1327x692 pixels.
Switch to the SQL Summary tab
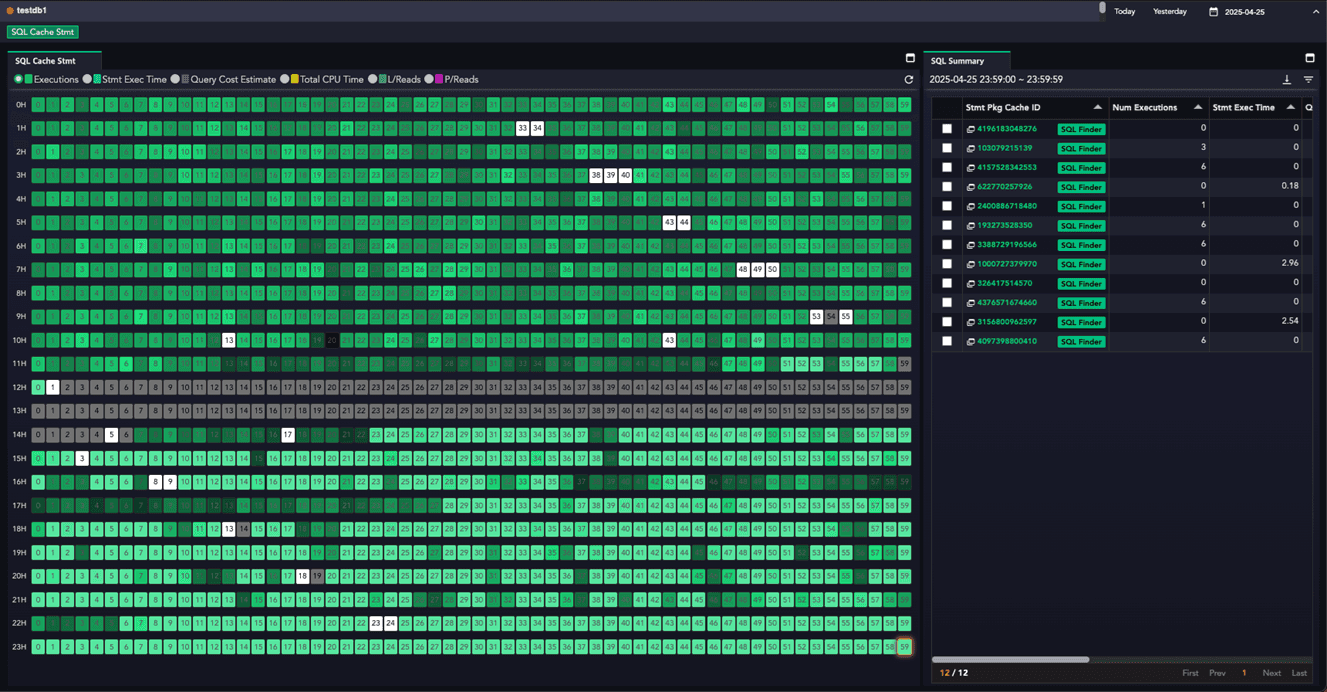point(958,61)
